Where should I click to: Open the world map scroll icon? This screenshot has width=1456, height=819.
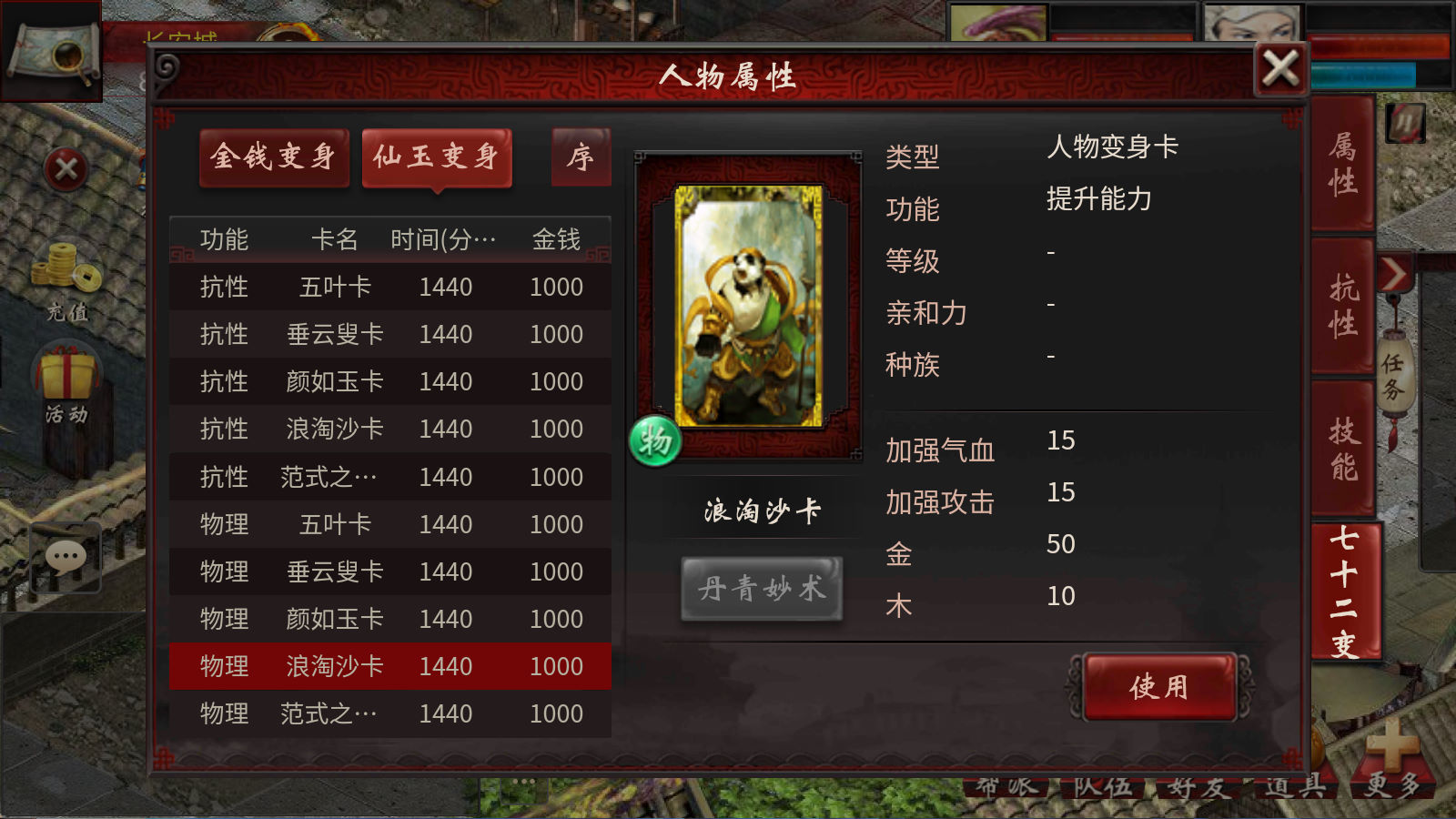(52, 51)
